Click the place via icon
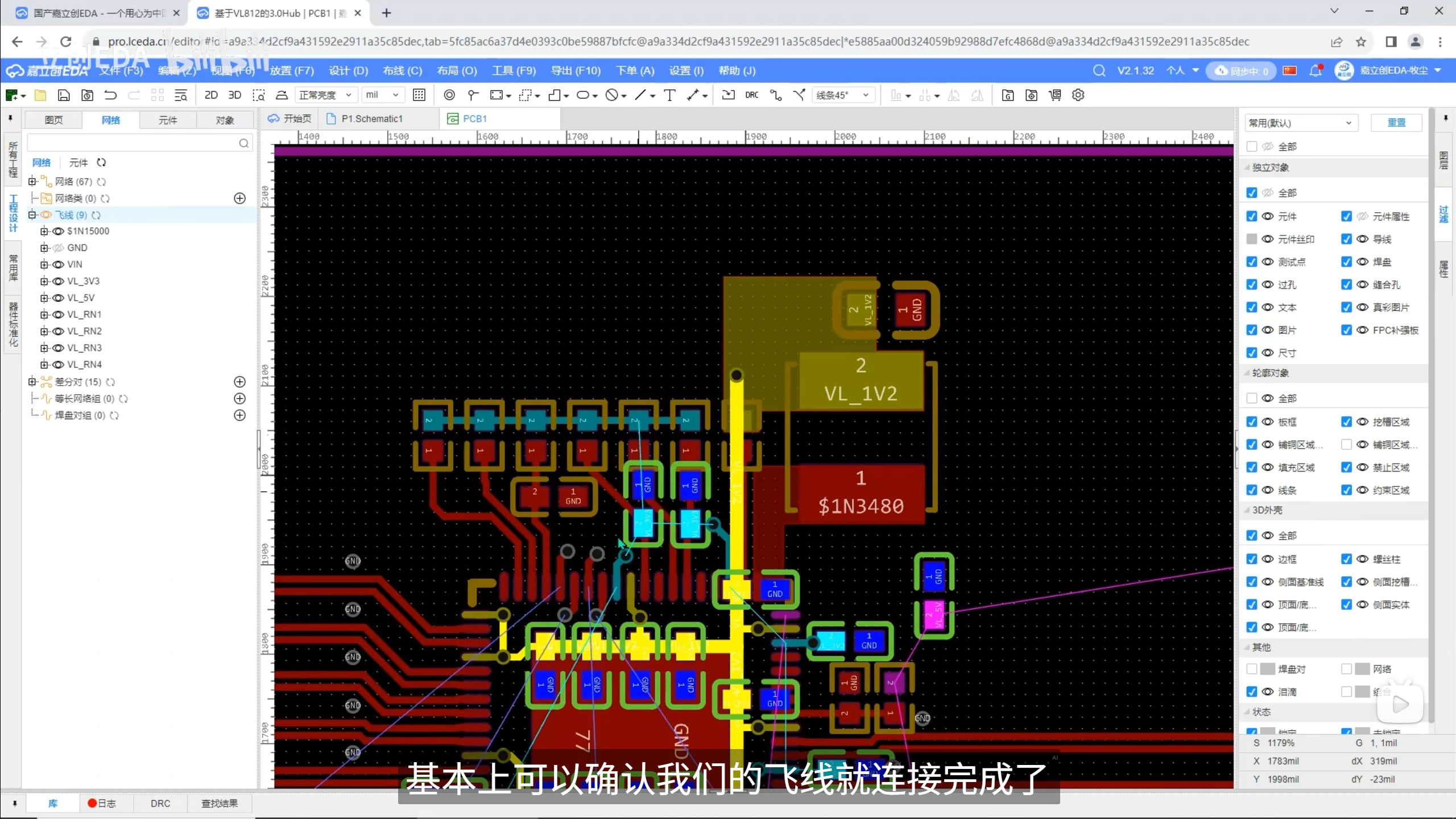1456x819 pixels. (449, 95)
